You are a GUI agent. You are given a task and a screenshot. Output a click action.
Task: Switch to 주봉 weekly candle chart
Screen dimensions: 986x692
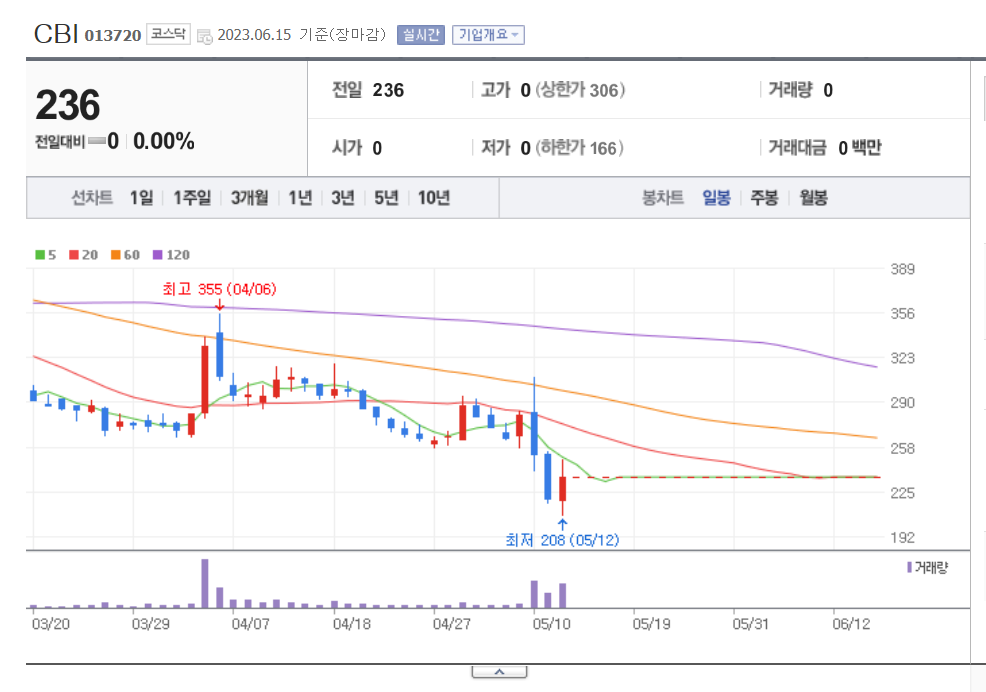[x=765, y=198]
